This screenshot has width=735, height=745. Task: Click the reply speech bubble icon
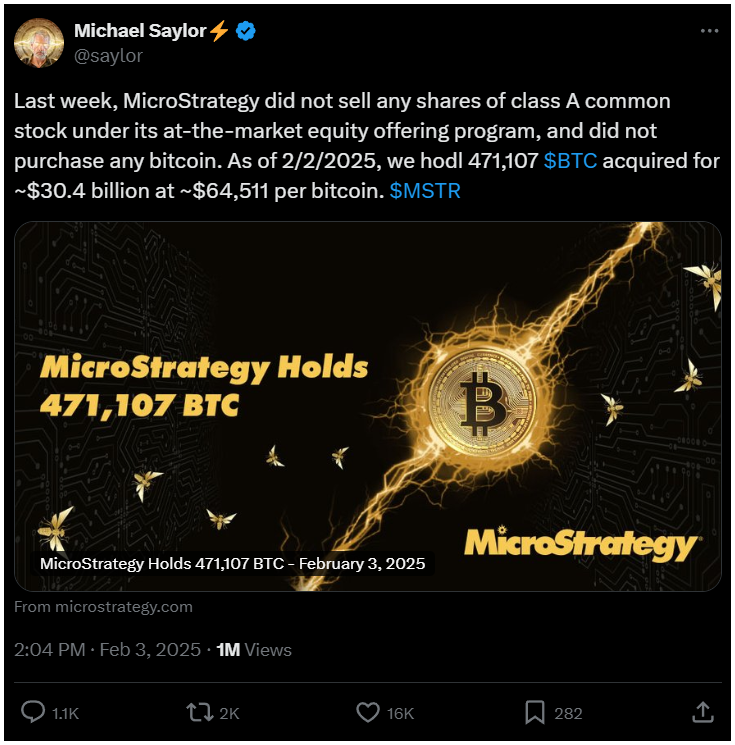coord(33,713)
